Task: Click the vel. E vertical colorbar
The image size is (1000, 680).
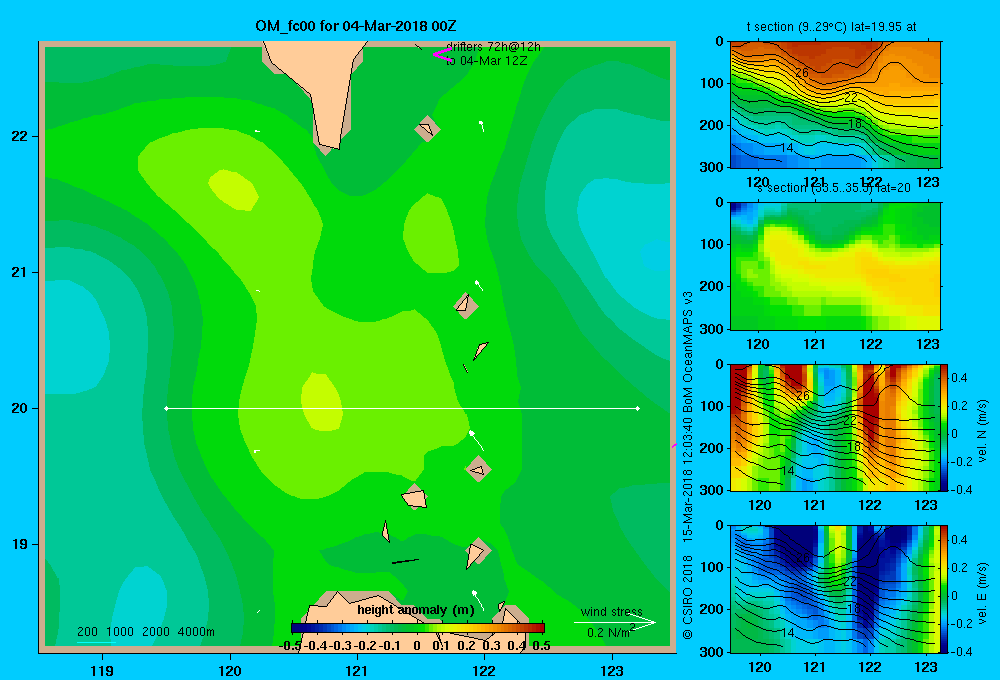Action: coord(945,589)
